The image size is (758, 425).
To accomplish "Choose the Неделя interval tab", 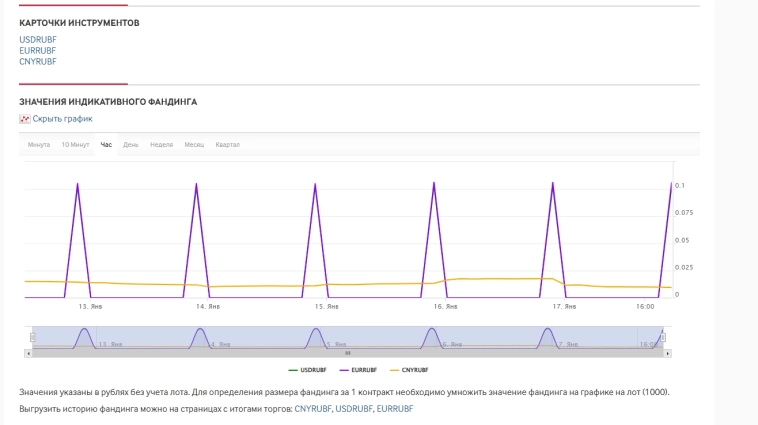I will 161,145.
